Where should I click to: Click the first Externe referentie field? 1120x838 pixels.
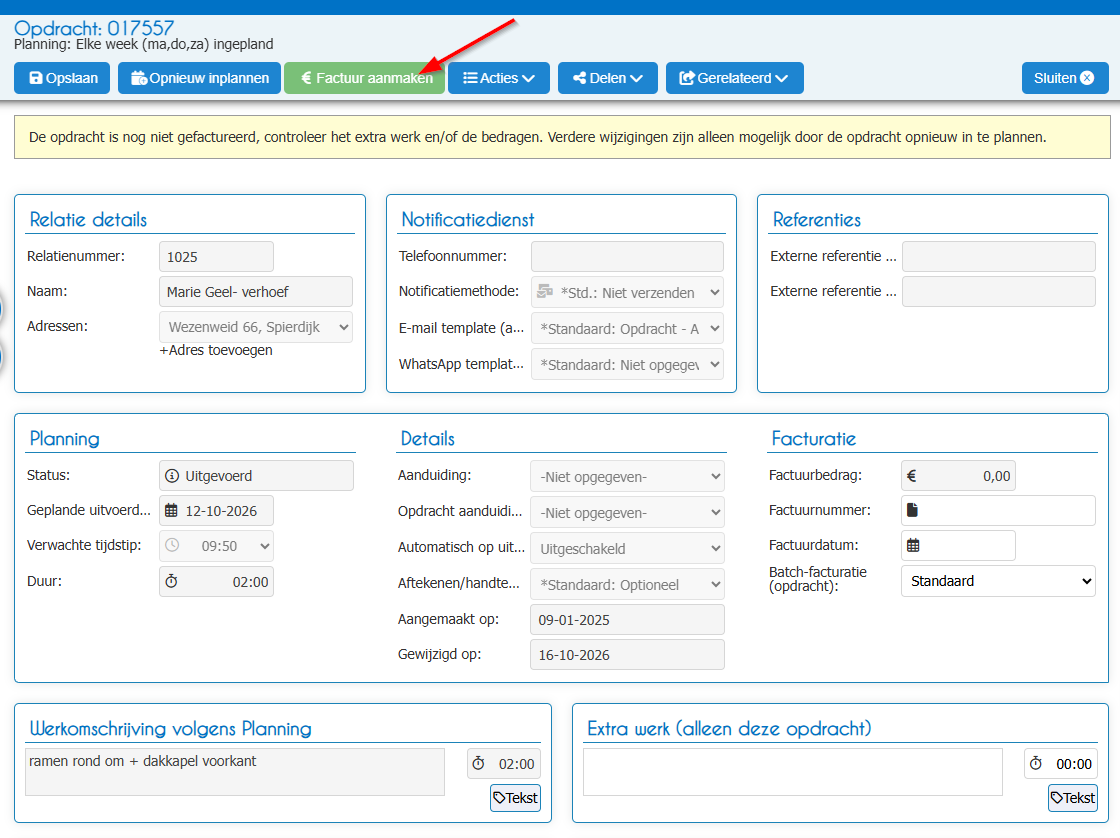coord(999,256)
